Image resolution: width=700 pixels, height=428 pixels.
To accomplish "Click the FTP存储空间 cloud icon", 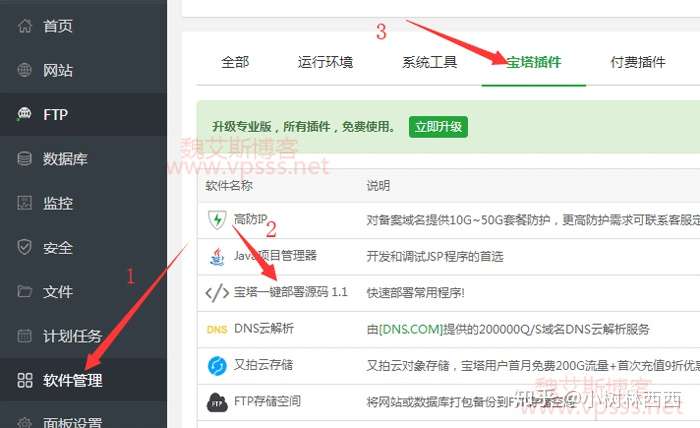I will [x=217, y=402].
